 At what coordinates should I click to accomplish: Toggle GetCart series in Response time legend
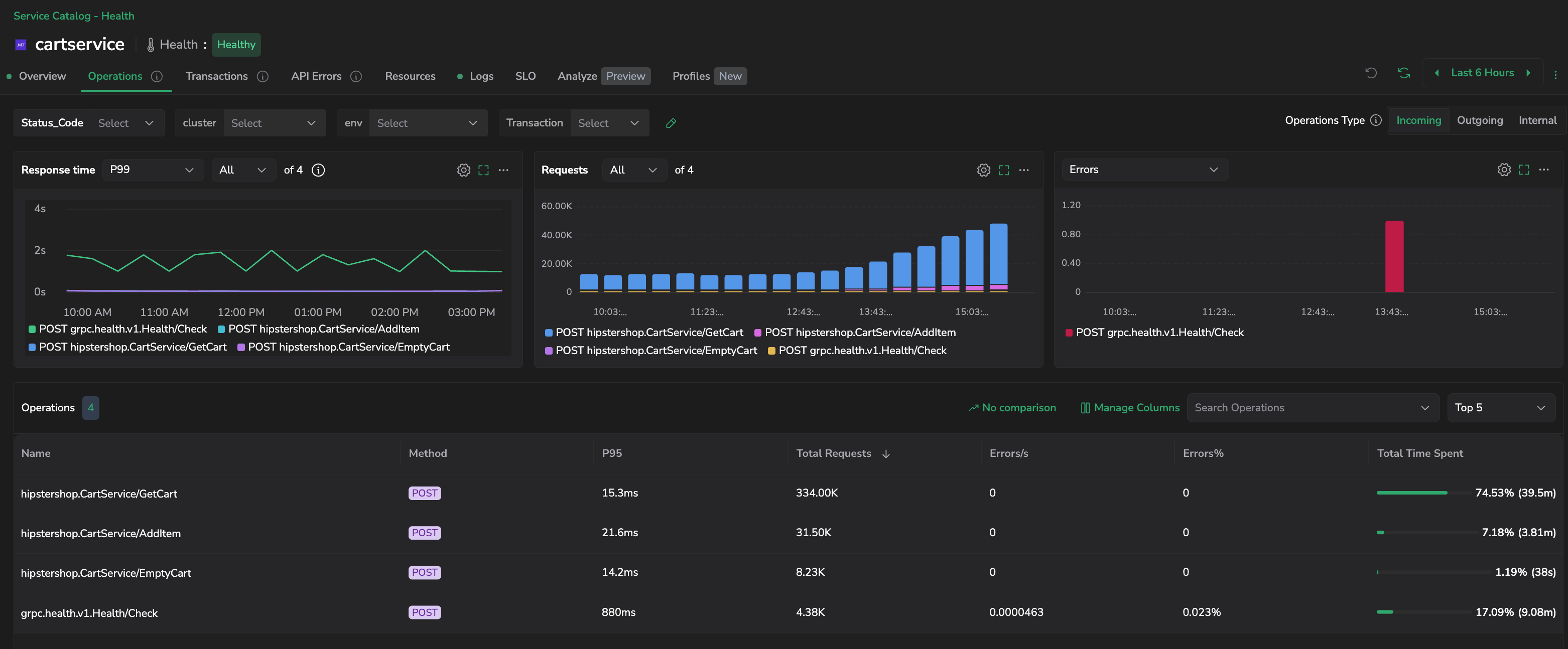click(127, 347)
